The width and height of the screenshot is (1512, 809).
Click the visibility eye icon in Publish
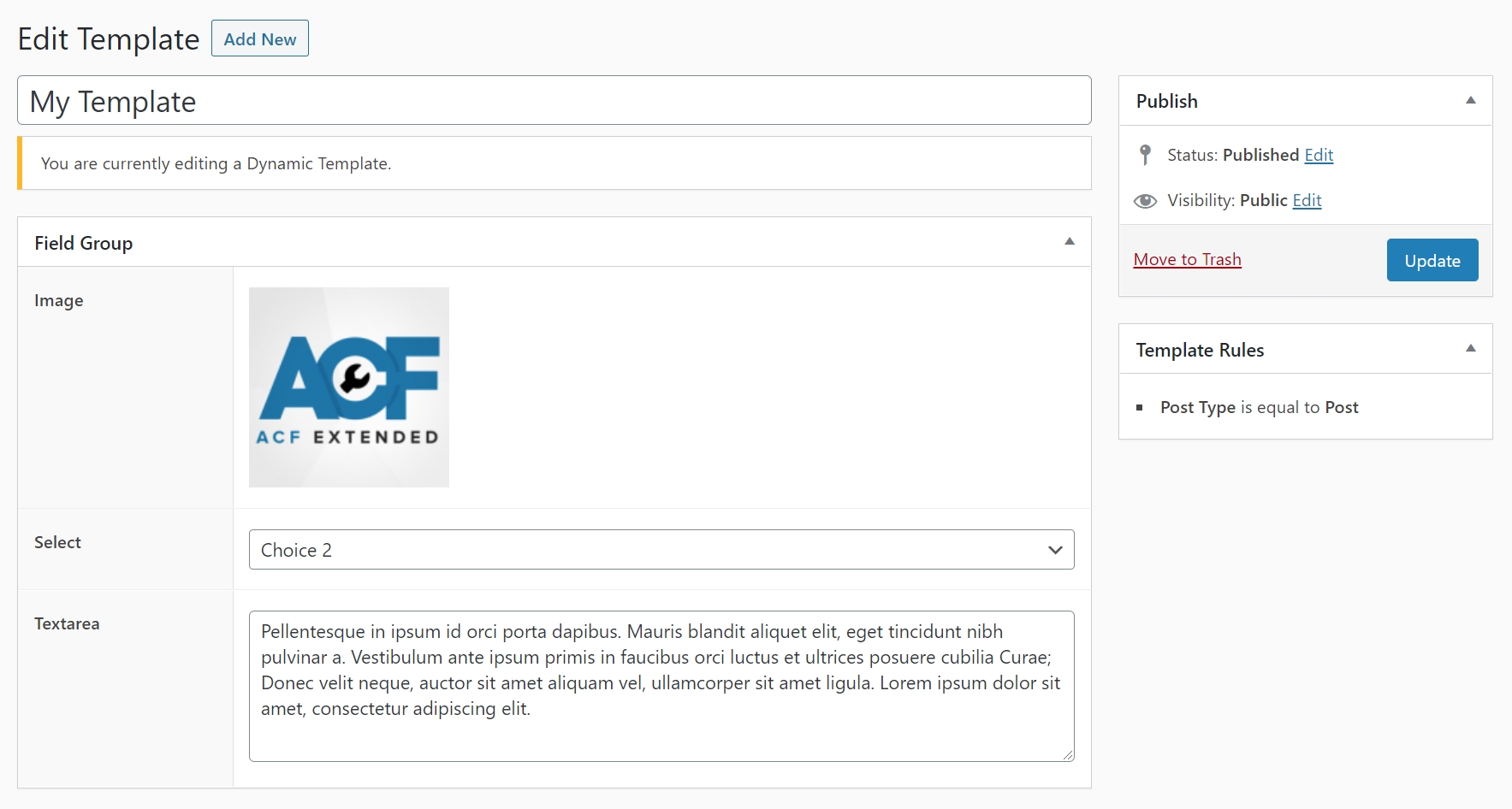[x=1145, y=201]
